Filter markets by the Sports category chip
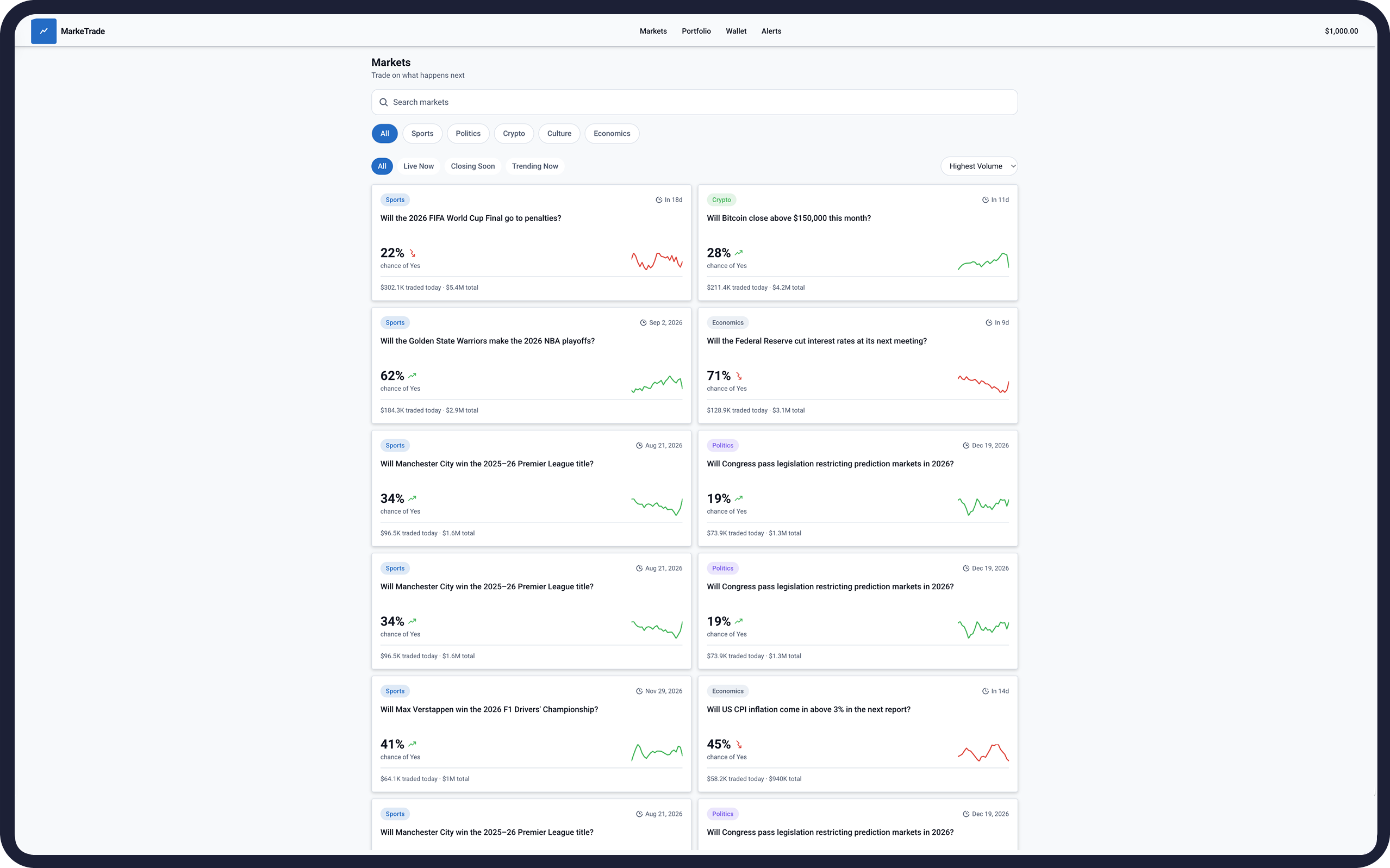Image resolution: width=1390 pixels, height=868 pixels. (x=422, y=134)
